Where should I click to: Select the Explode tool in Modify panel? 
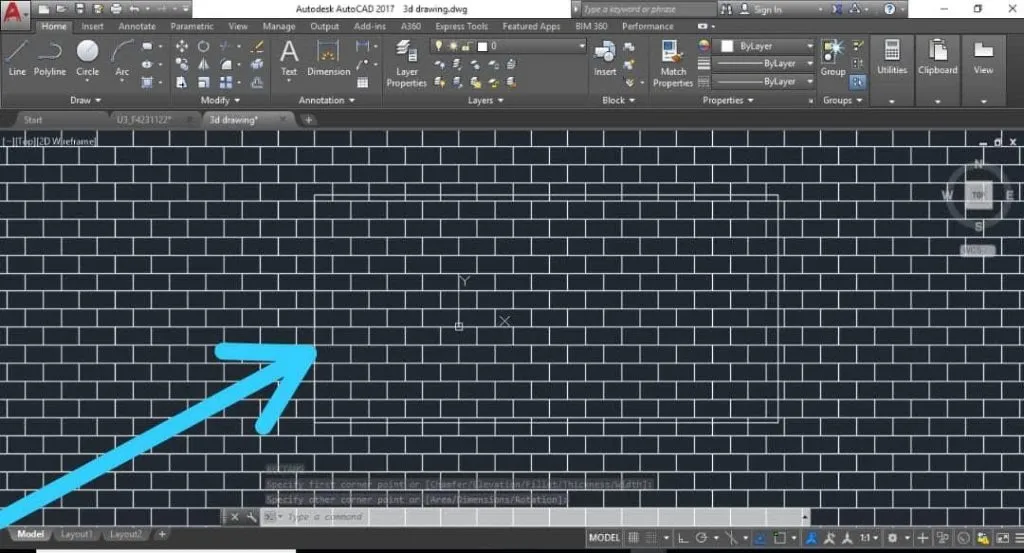tap(257, 64)
